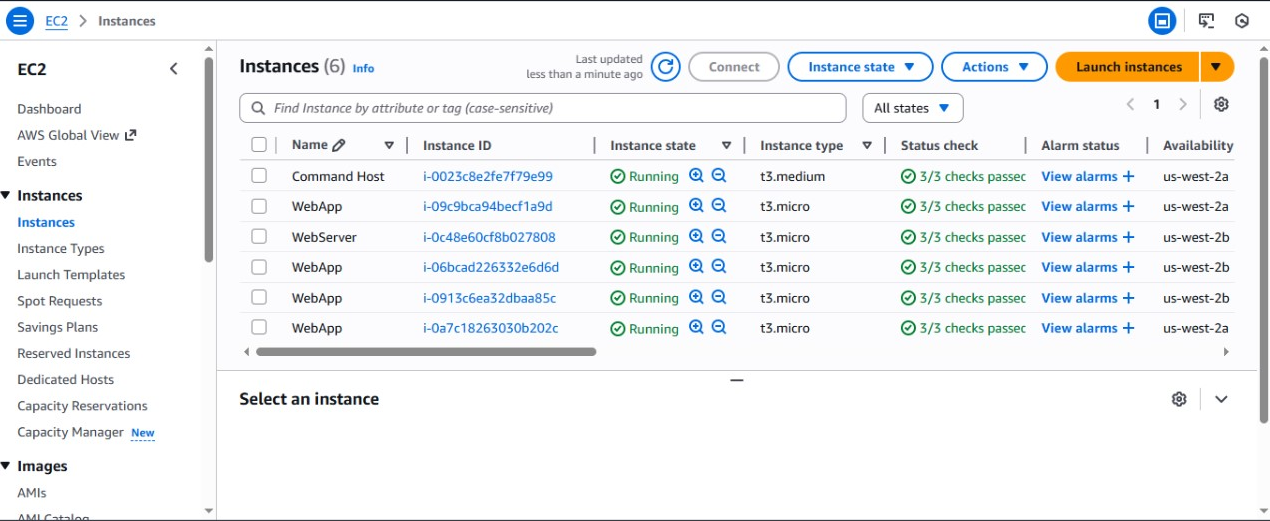Open the Actions dropdown
This screenshot has width=1270, height=521.
point(995,67)
